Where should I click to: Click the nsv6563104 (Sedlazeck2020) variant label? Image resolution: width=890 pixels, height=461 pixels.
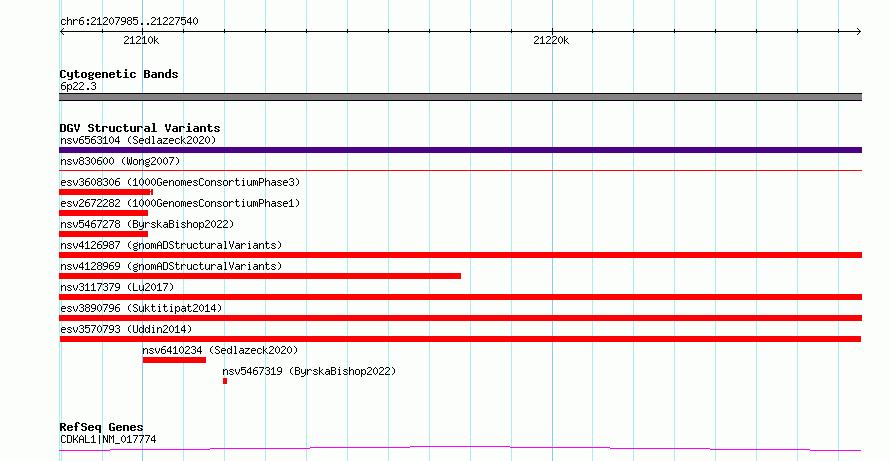pos(138,140)
